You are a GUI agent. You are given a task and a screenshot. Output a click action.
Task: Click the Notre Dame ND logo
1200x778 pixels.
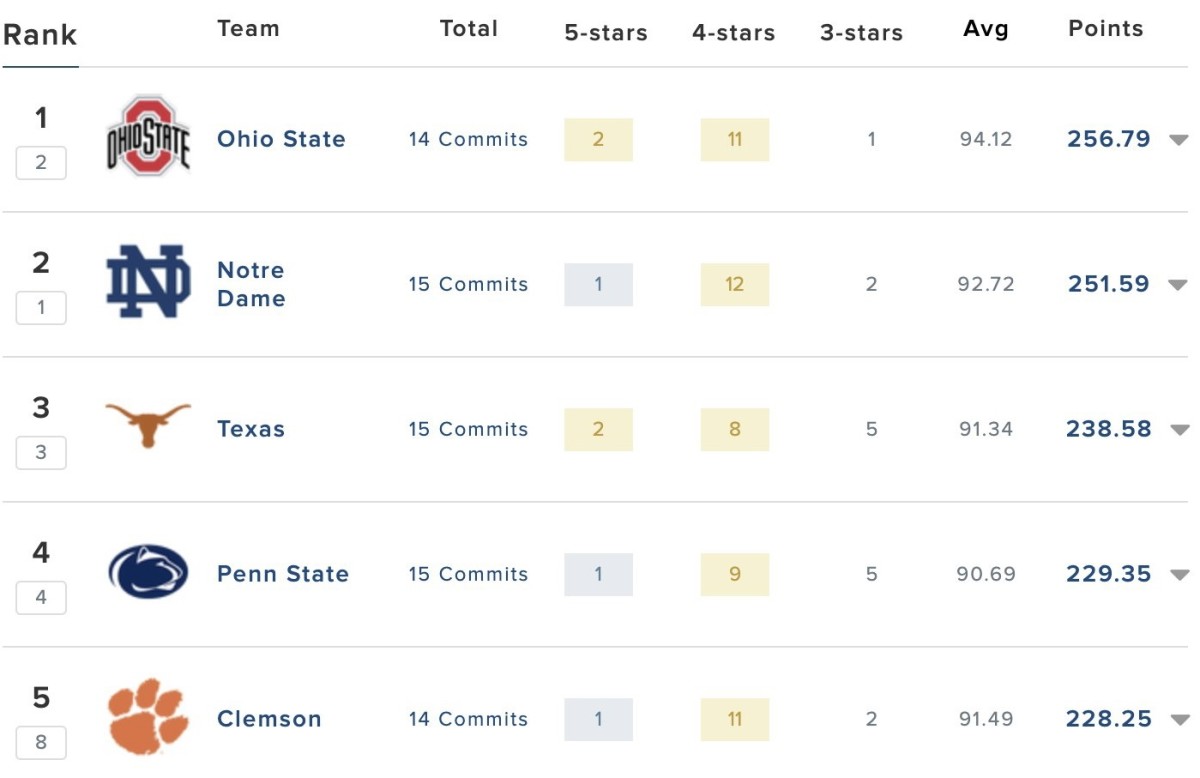point(148,282)
